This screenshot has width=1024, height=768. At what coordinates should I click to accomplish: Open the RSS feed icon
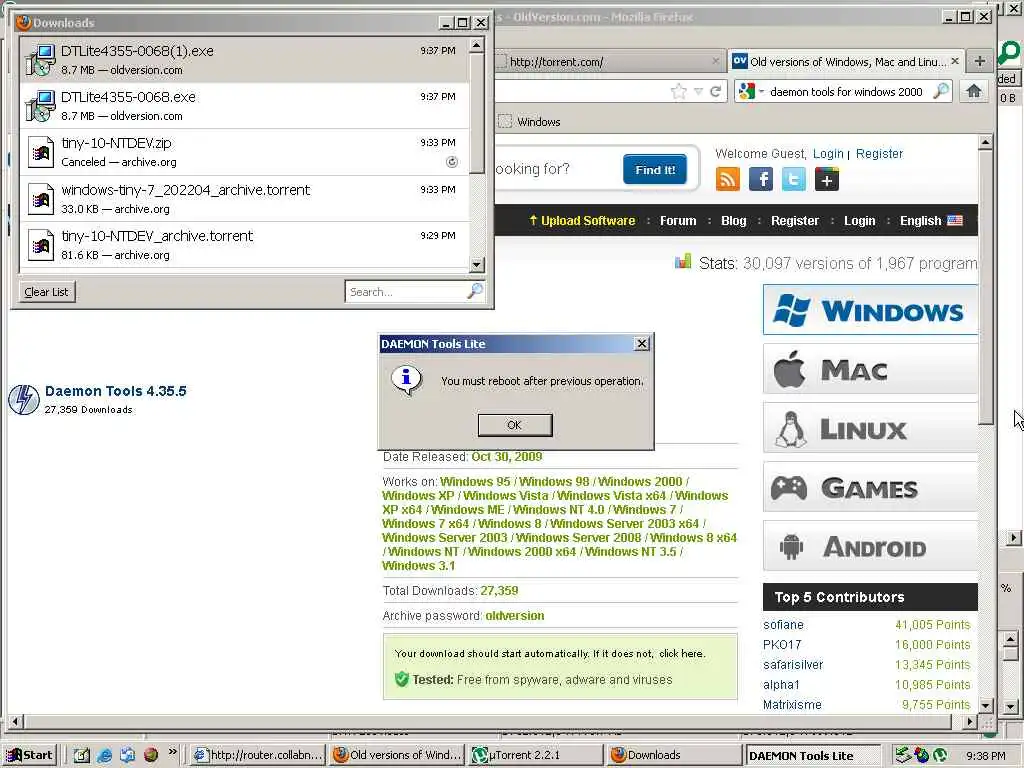point(728,179)
